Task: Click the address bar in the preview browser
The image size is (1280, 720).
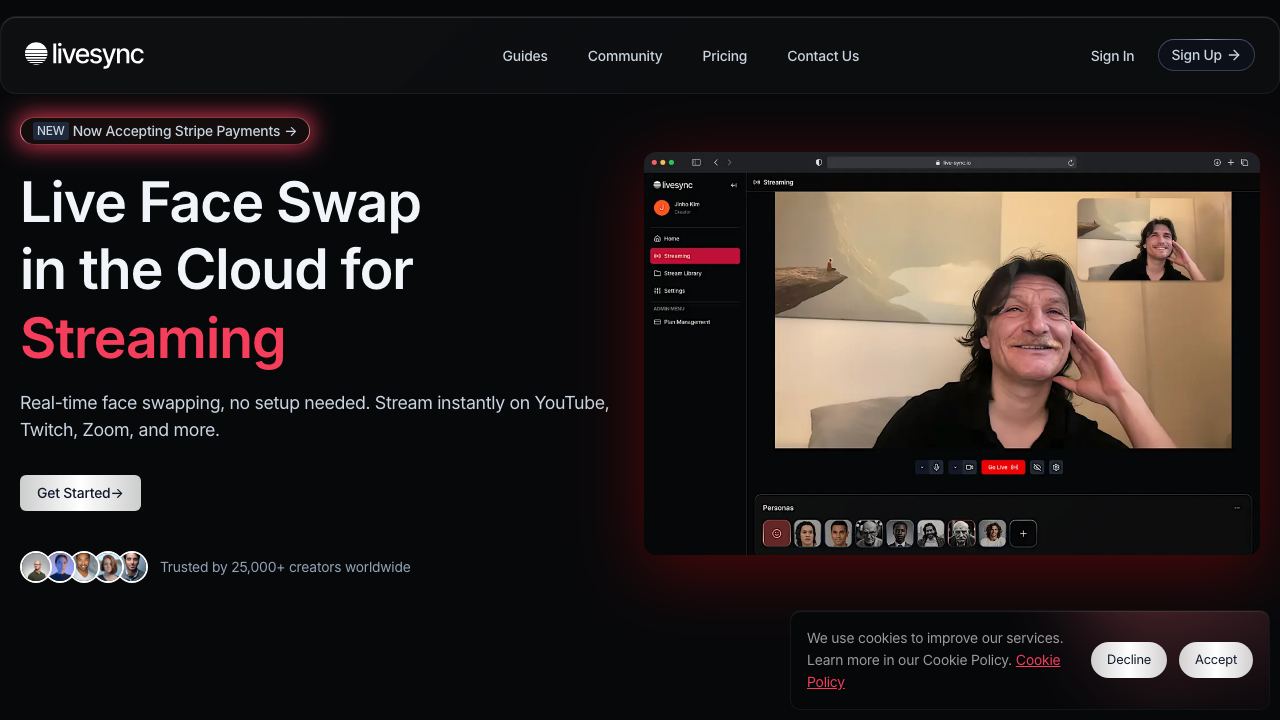Action: (x=952, y=162)
